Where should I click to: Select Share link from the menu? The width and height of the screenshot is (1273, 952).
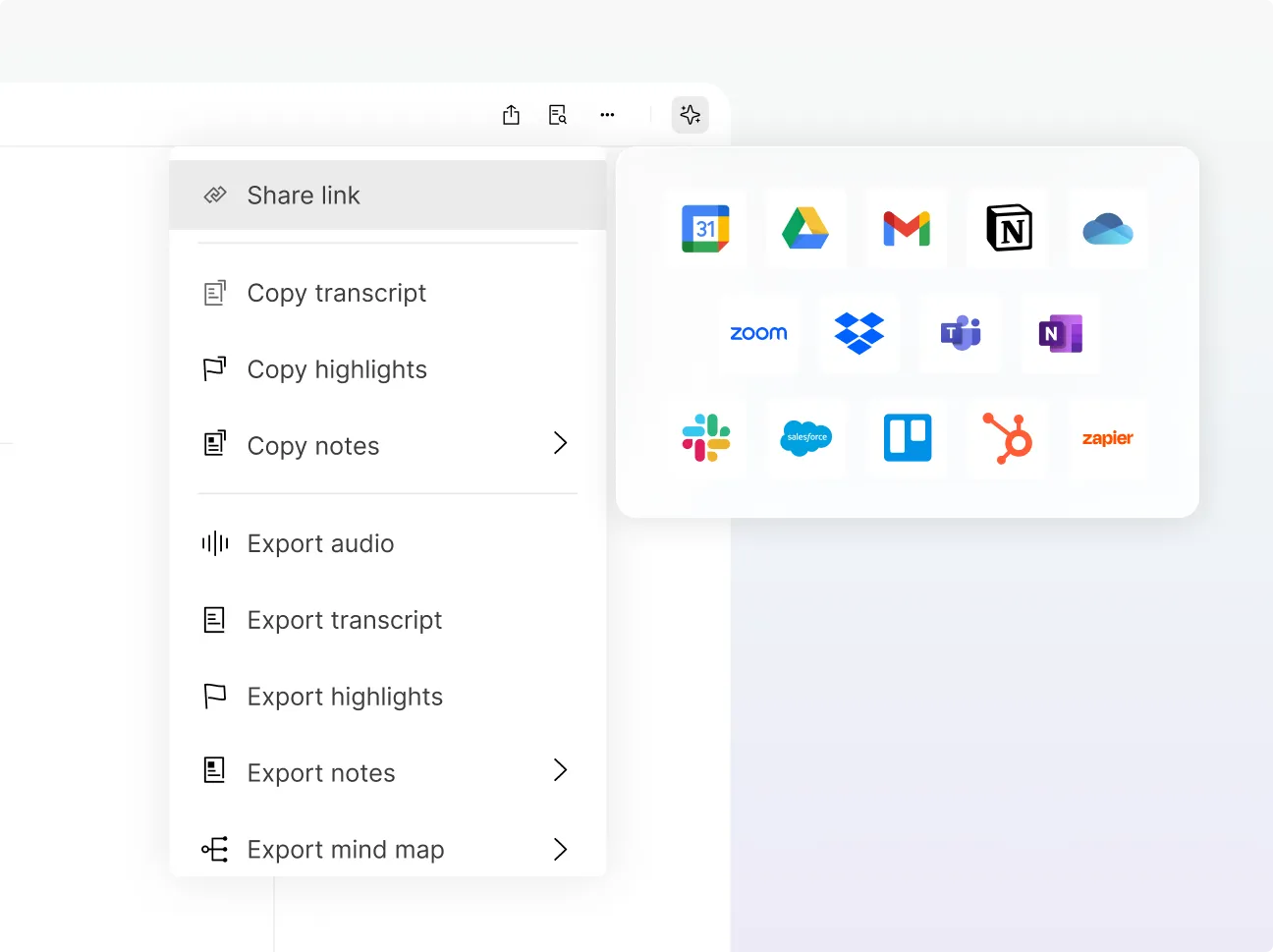pos(387,196)
